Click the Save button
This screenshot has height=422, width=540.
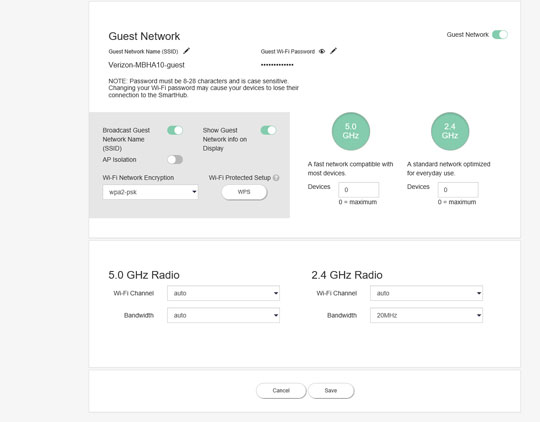pos(331,391)
